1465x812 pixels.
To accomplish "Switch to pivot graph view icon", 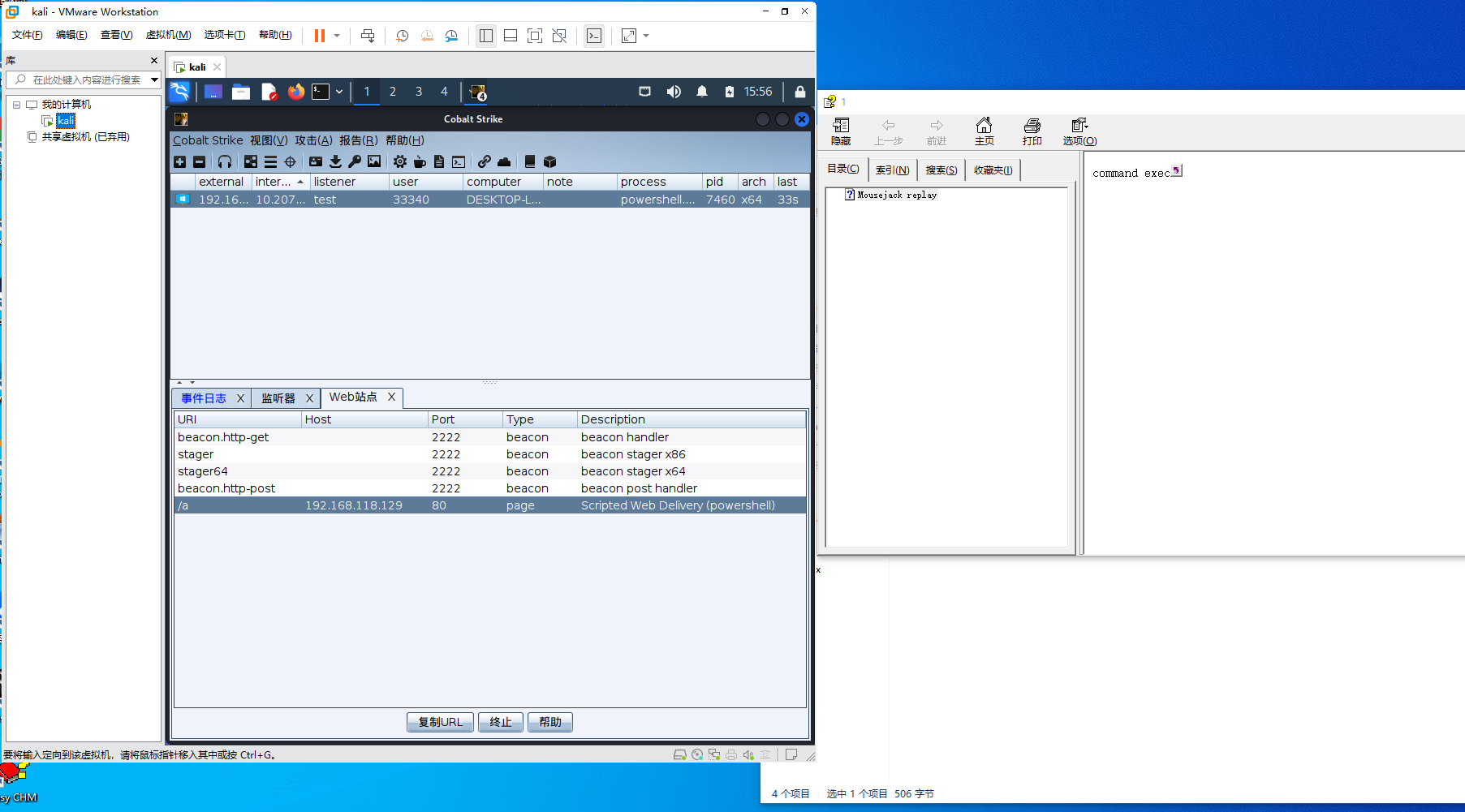I will point(251,161).
